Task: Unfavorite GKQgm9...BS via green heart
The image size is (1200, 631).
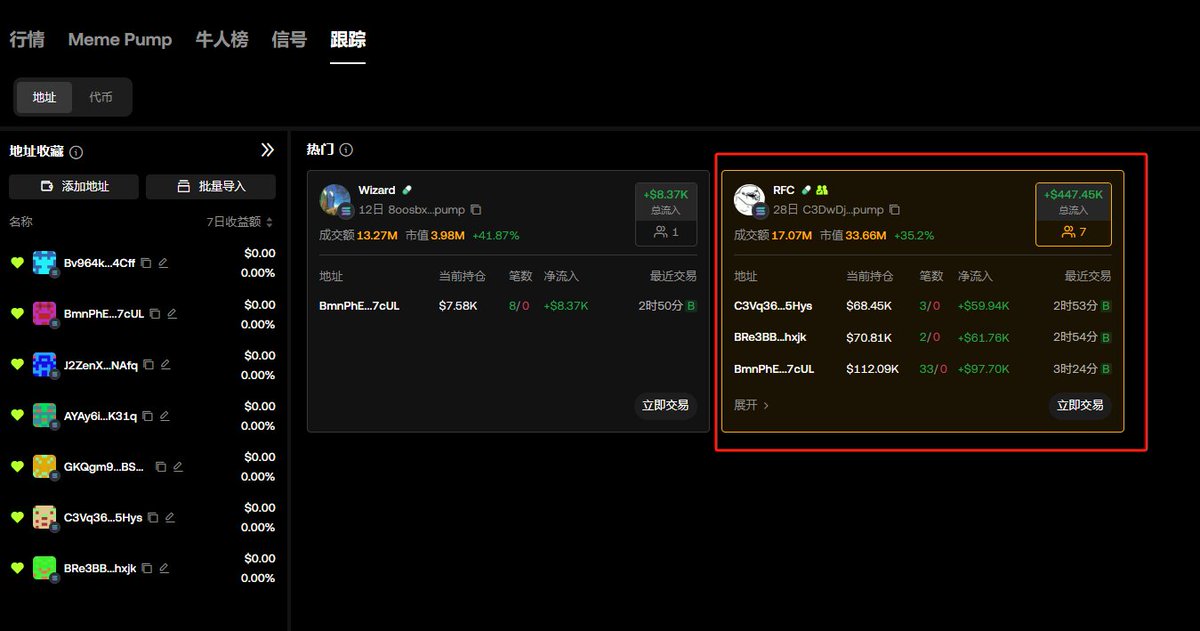Action: (17, 466)
